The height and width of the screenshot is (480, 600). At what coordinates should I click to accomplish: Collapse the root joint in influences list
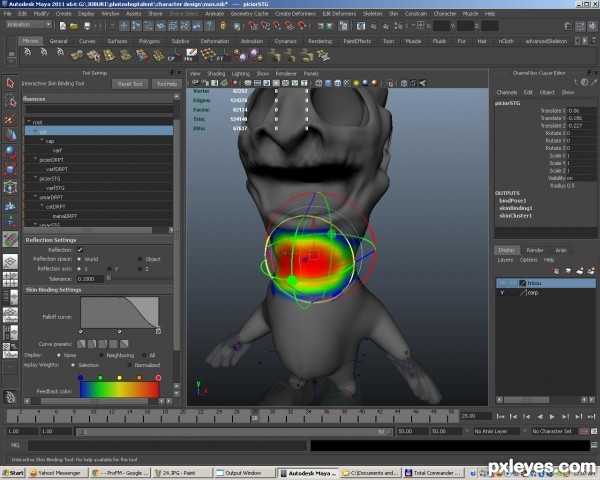pos(28,122)
